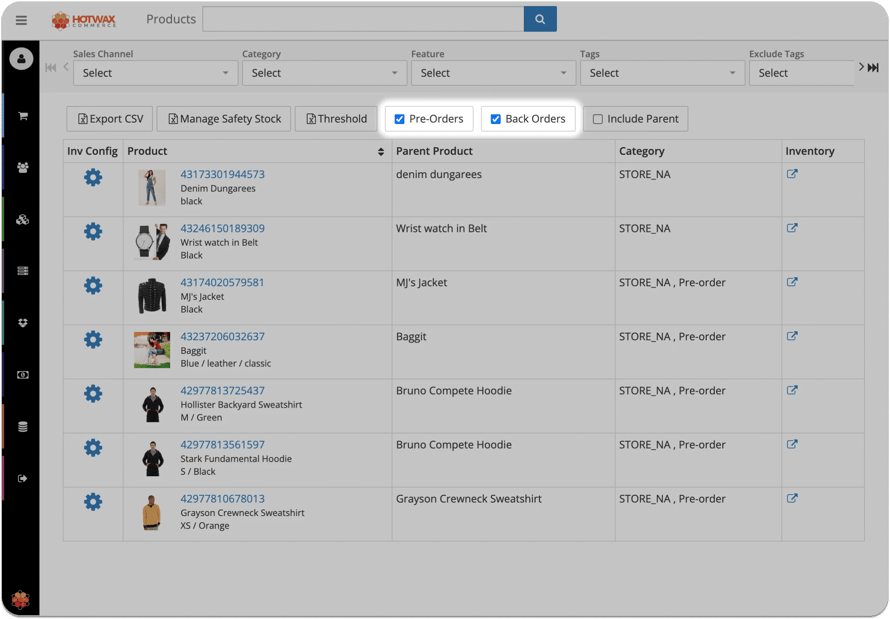Open product link 43173301944573
The height and width of the screenshot is (619, 890).
[222, 174]
